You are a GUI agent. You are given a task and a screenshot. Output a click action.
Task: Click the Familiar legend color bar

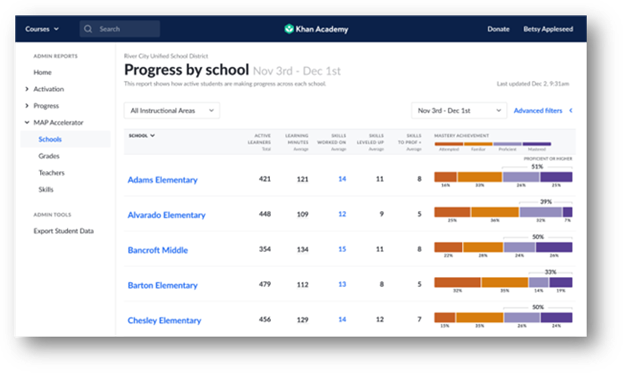pos(478,144)
